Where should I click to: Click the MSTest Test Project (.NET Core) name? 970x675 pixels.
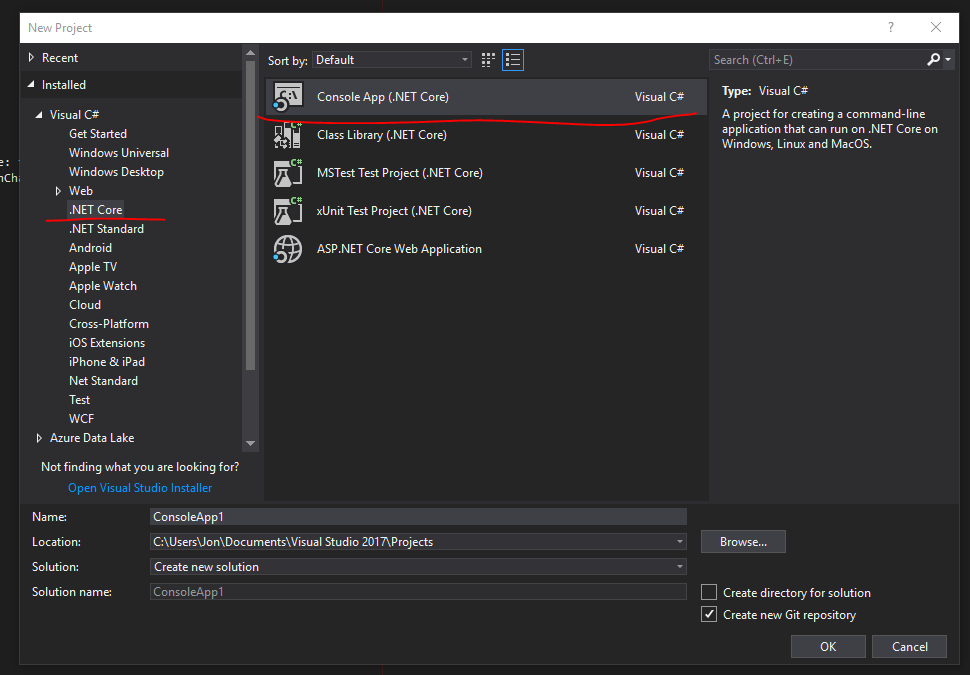(400, 173)
